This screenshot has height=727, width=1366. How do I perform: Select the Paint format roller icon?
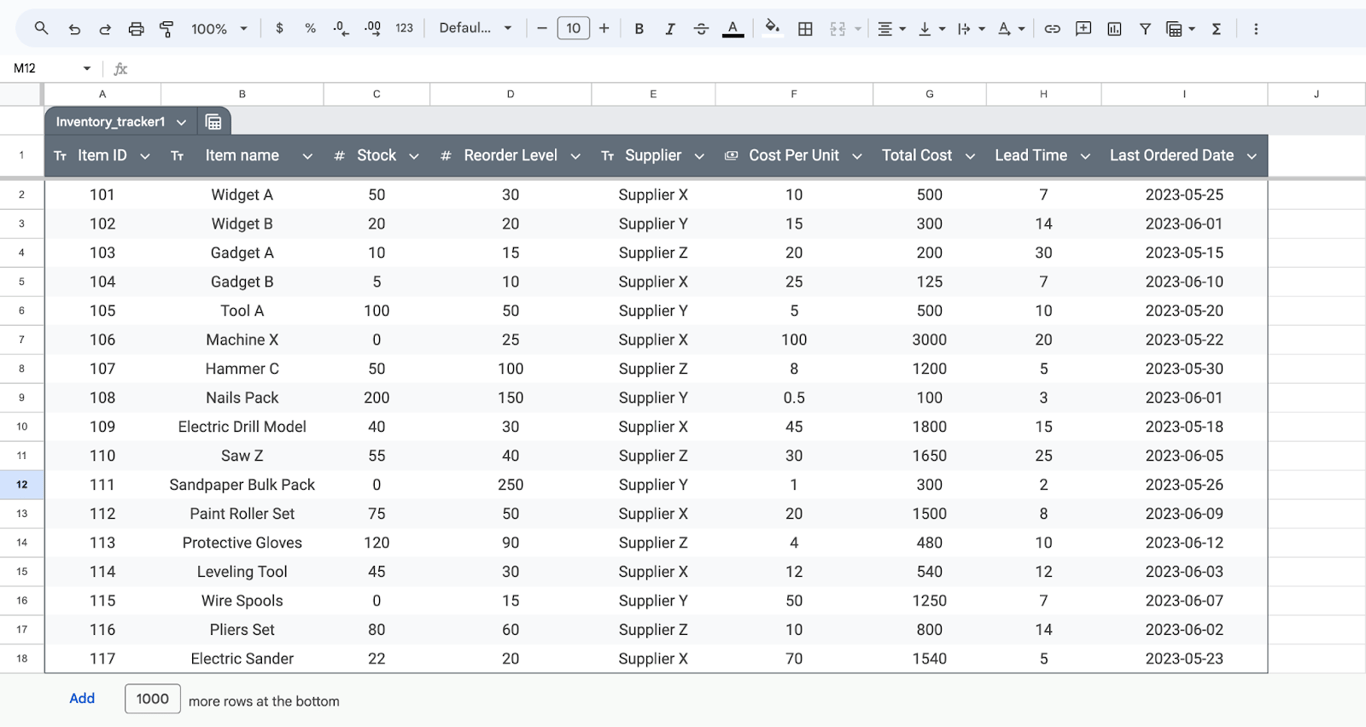click(167, 29)
